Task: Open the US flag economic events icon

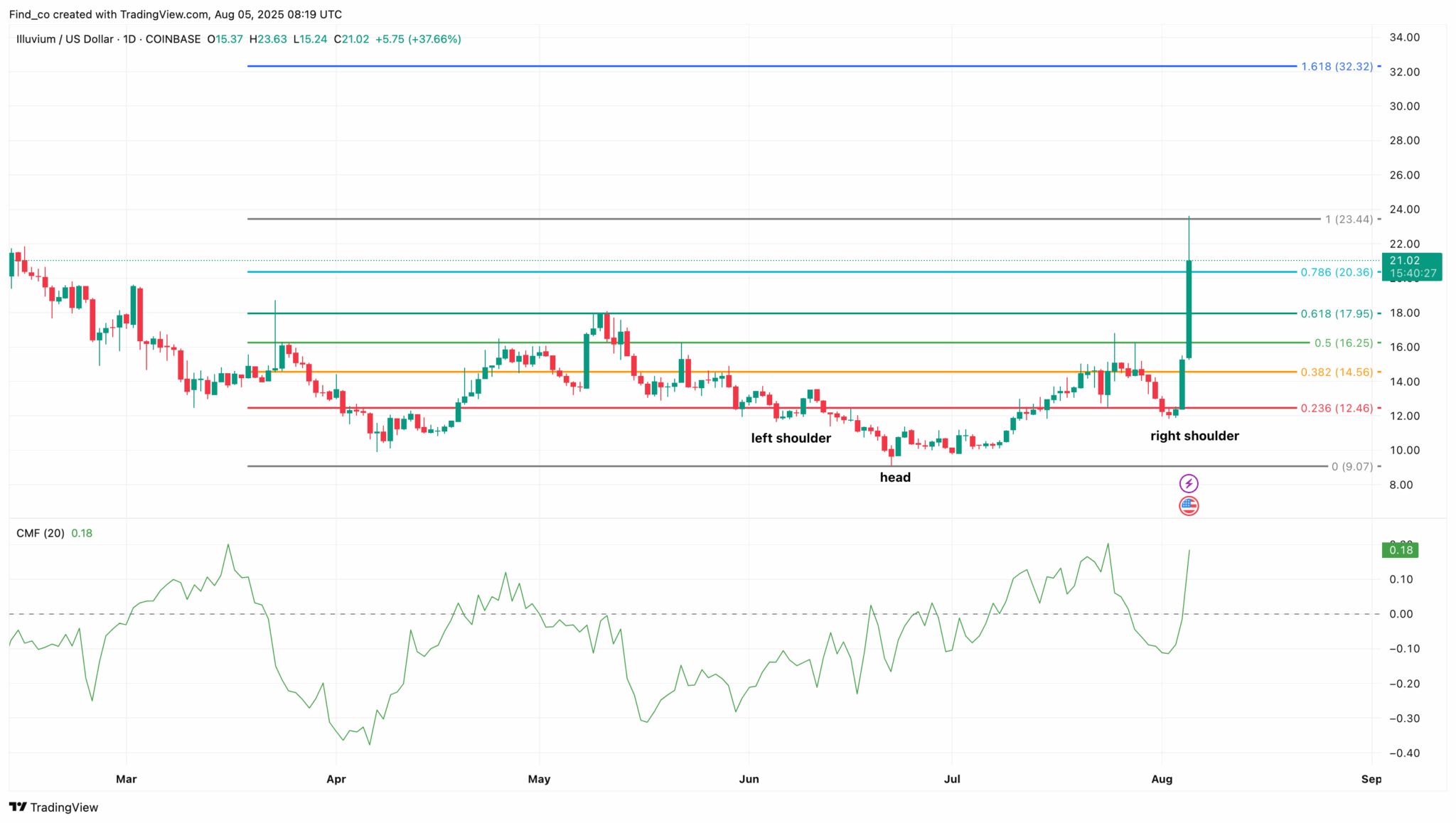Action: pyautogui.click(x=1189, y=506)
